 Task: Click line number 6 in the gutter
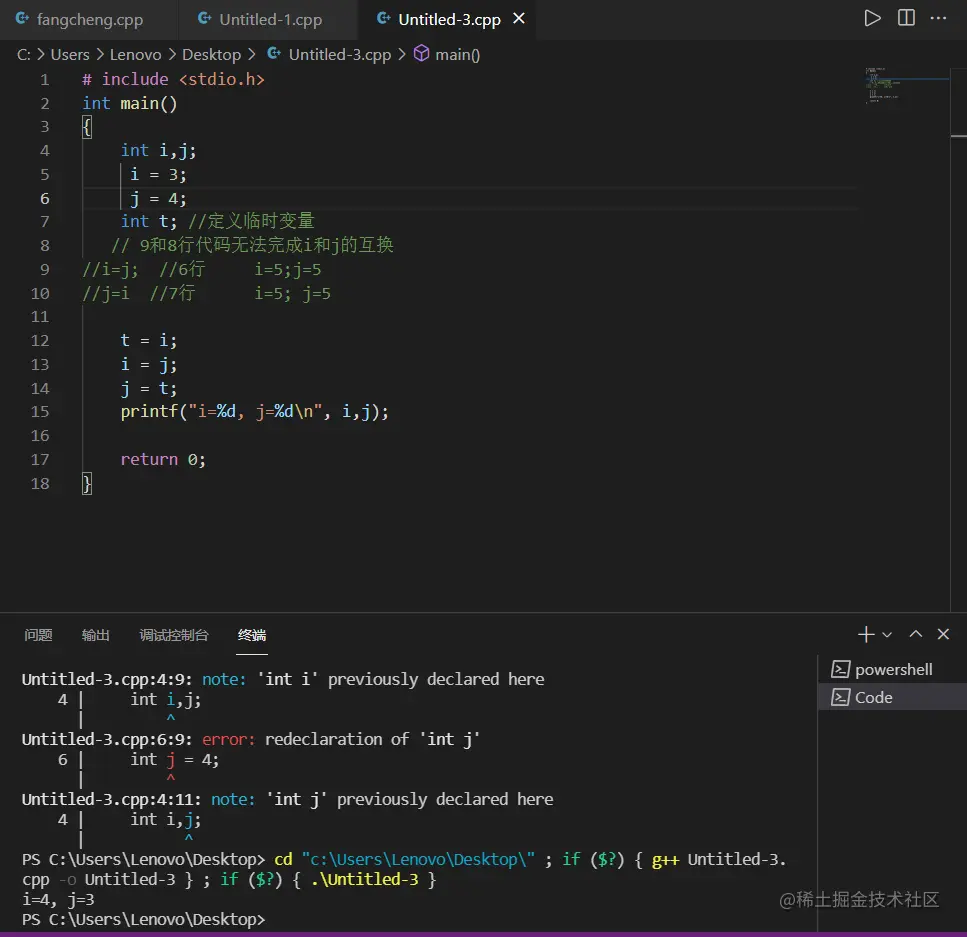[44, 199]
